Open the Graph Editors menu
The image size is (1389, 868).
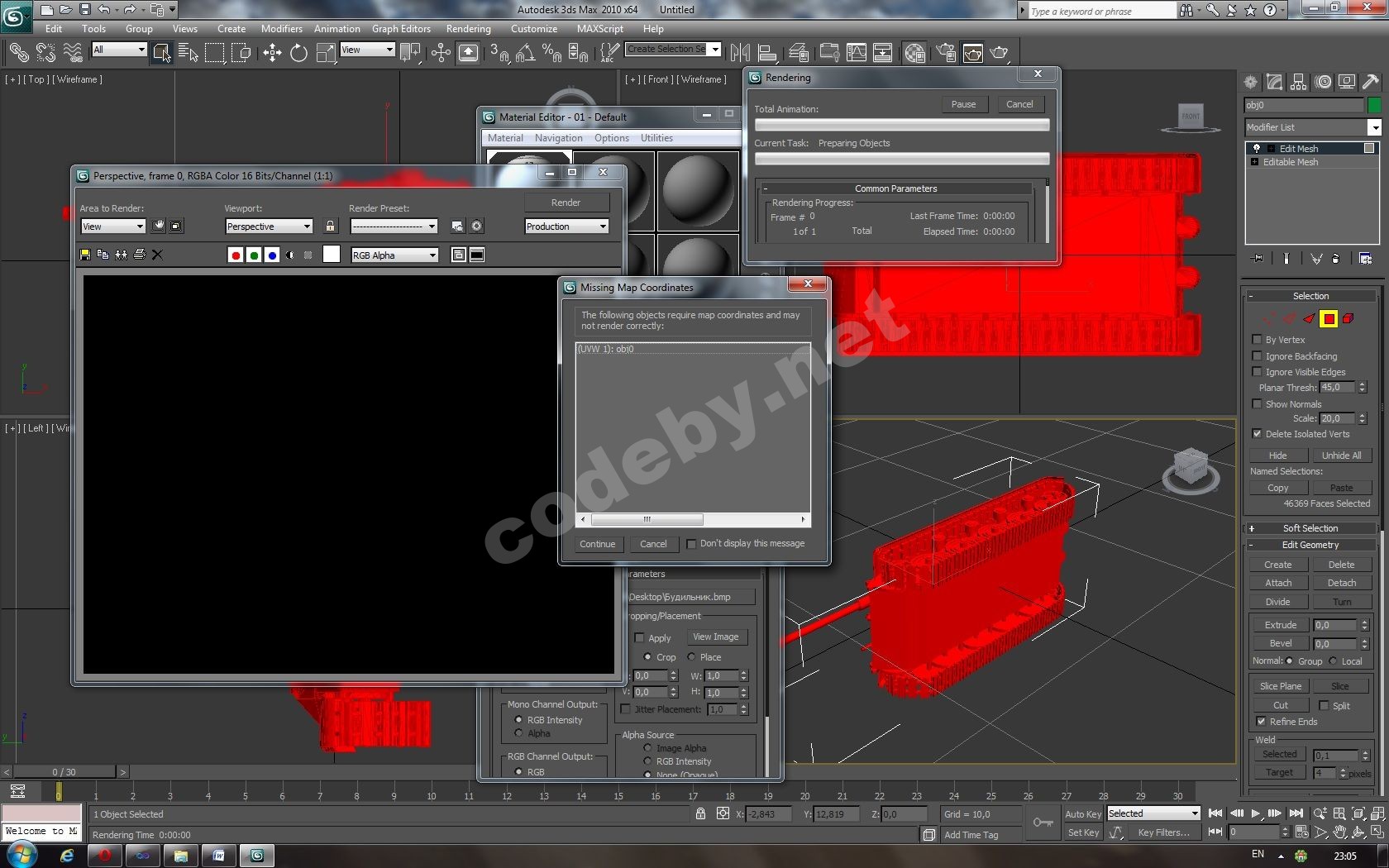401,28
